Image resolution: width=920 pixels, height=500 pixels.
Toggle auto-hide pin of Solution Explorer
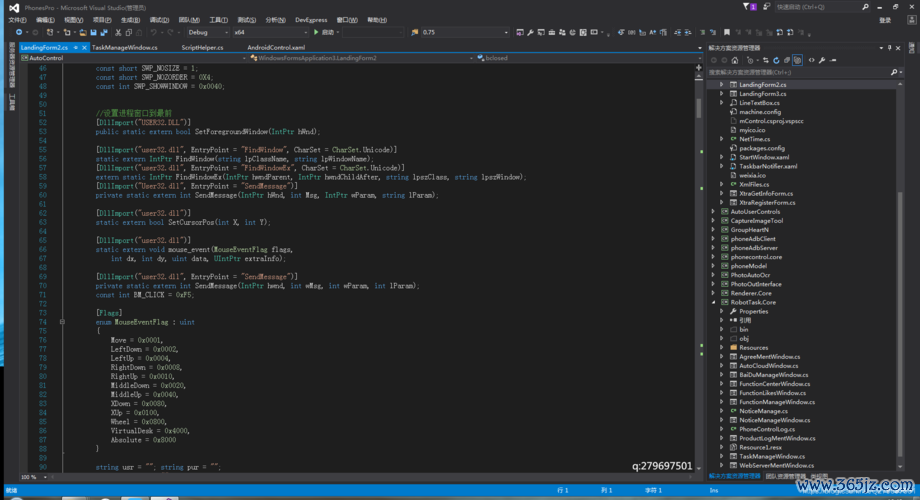point(889,48)
